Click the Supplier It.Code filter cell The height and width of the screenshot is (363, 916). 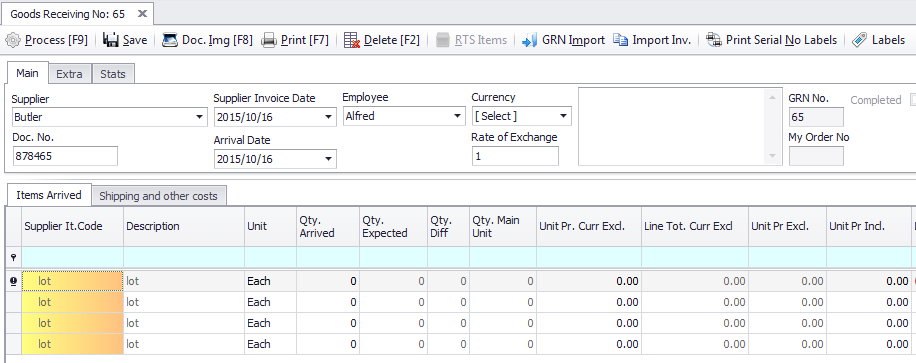point(72,257)
